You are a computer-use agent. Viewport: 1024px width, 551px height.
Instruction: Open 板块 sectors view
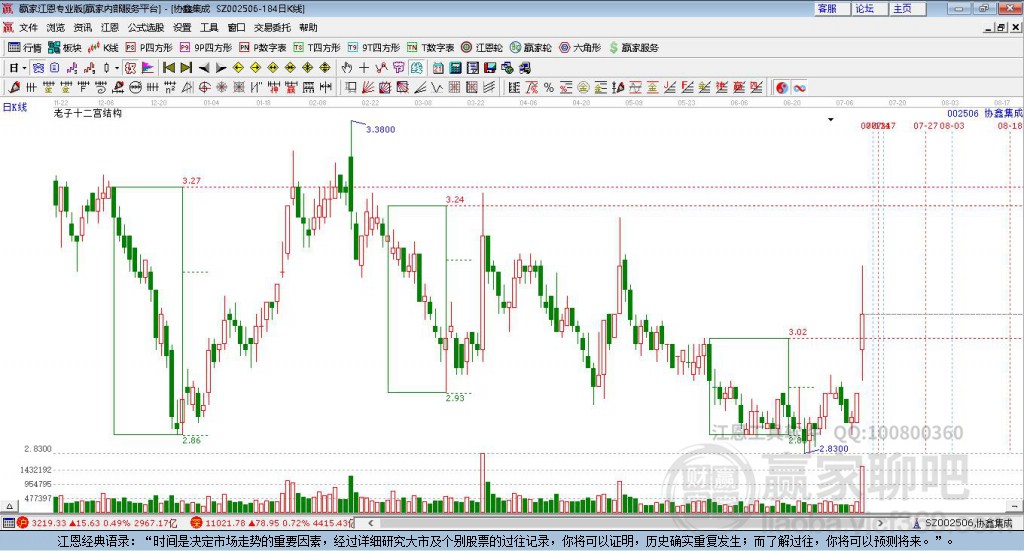tap(65, 48)
